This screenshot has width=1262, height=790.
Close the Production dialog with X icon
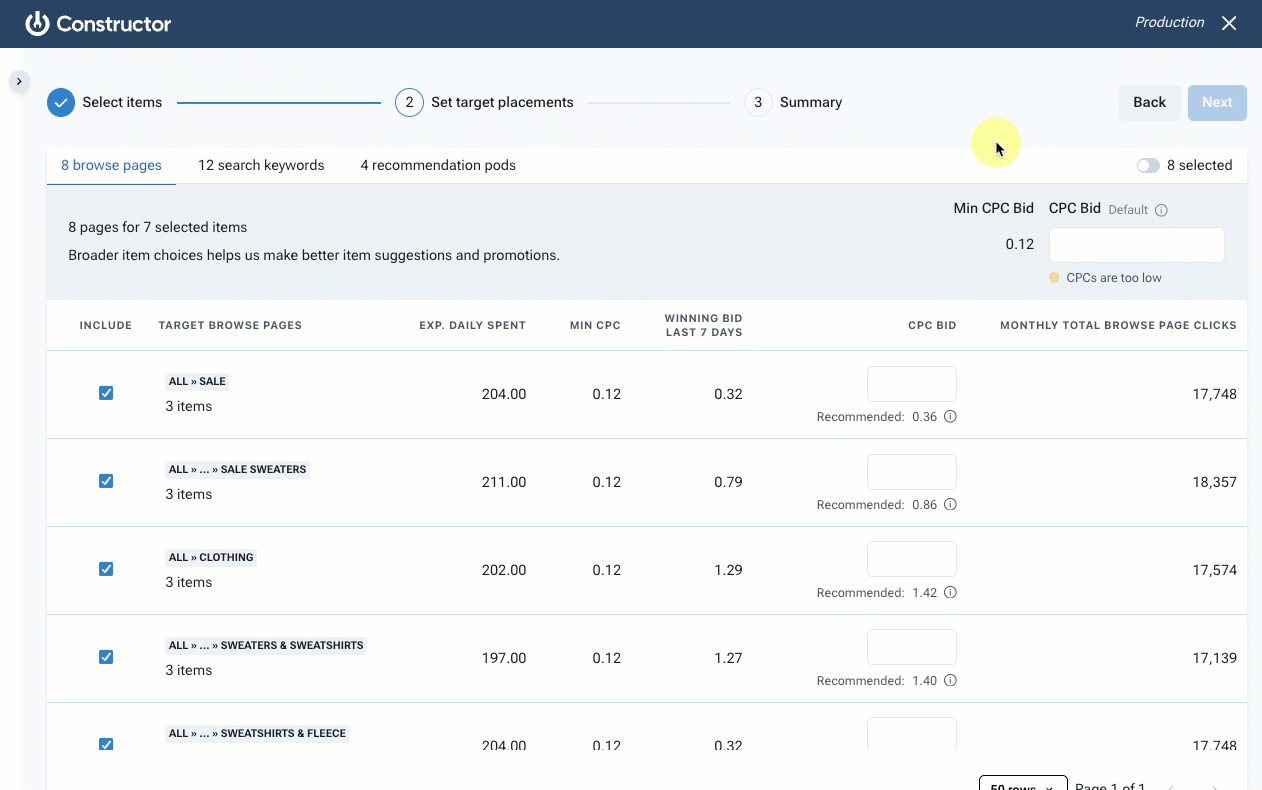pos(1229,23)
